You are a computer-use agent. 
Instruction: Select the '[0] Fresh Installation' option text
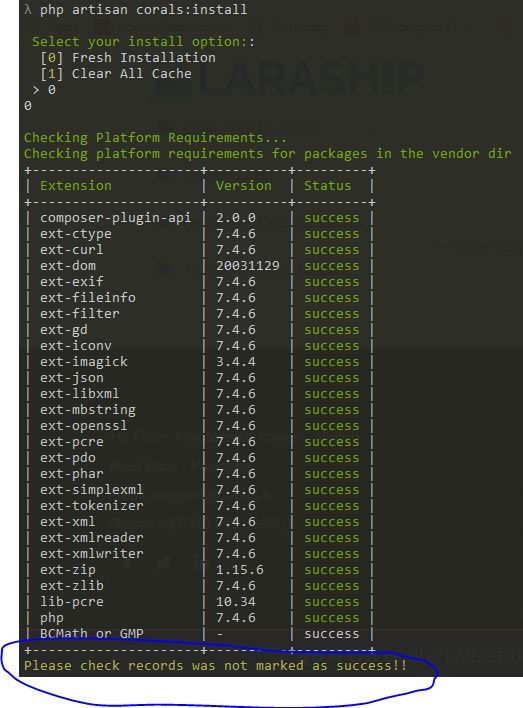click(x=128, y=58)
